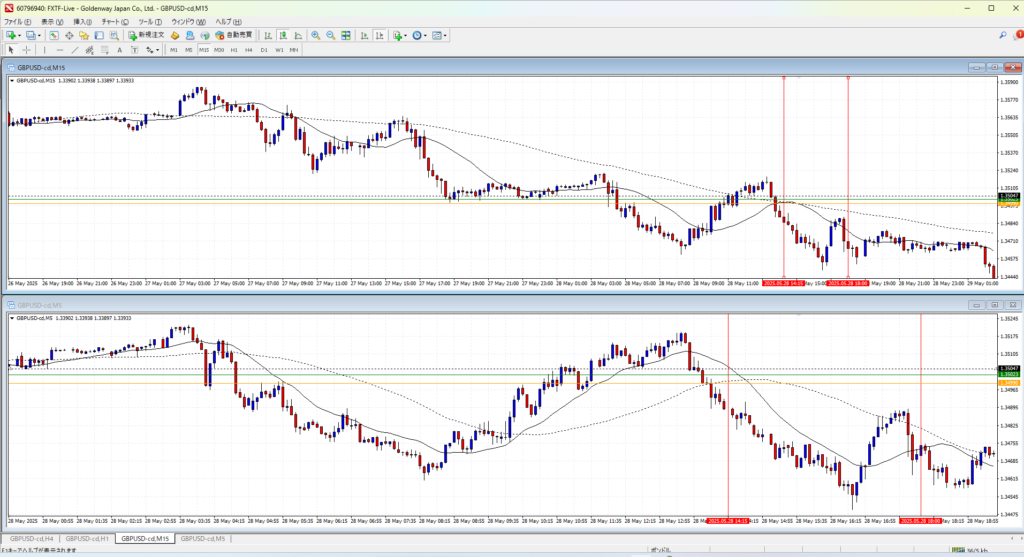This screenshot has height=557, width=1024.
Task: Expand the profiles dropdown arrow
Action: click(x=39, y=35)
